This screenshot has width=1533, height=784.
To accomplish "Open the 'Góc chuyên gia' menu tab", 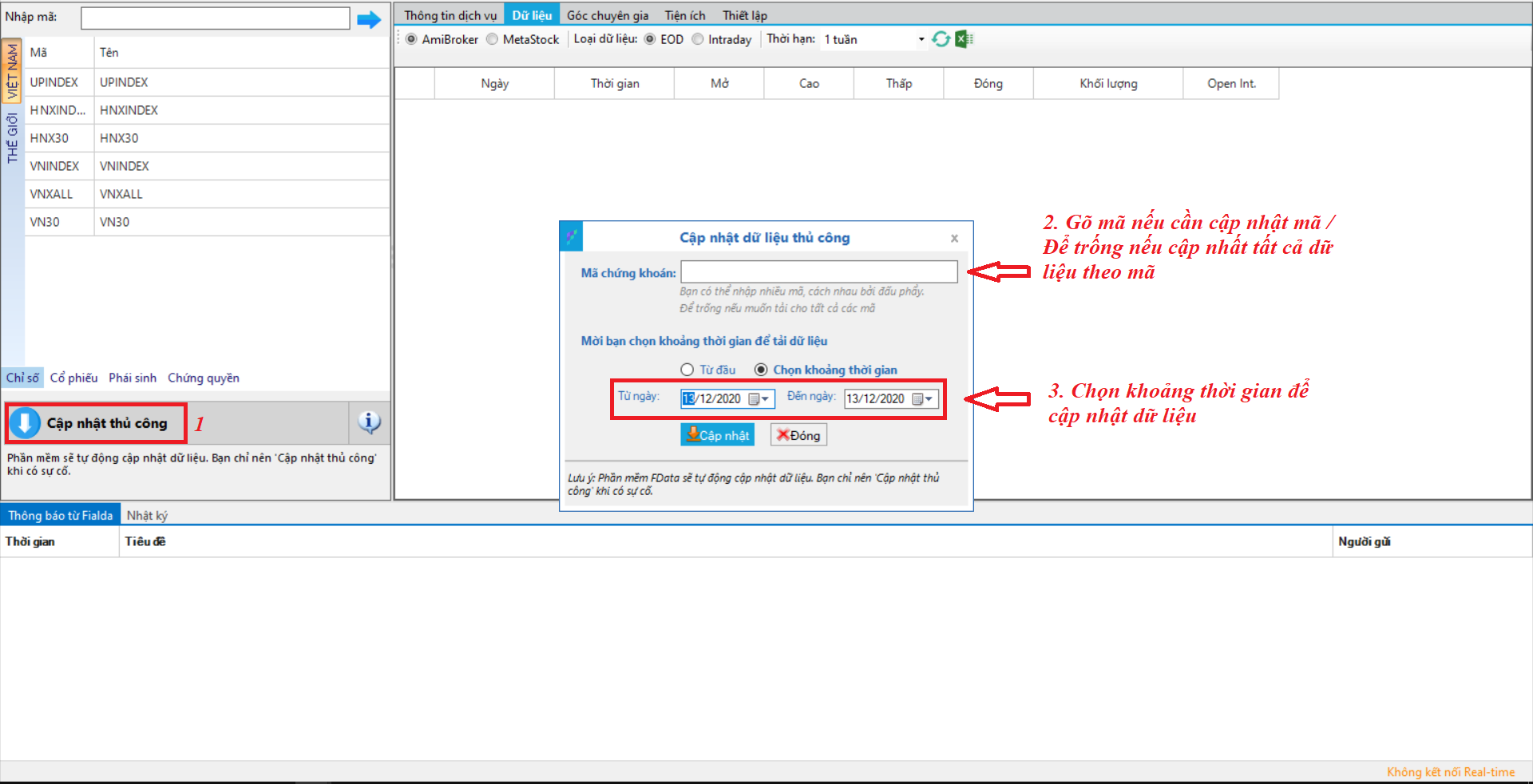I will point(607,15).
